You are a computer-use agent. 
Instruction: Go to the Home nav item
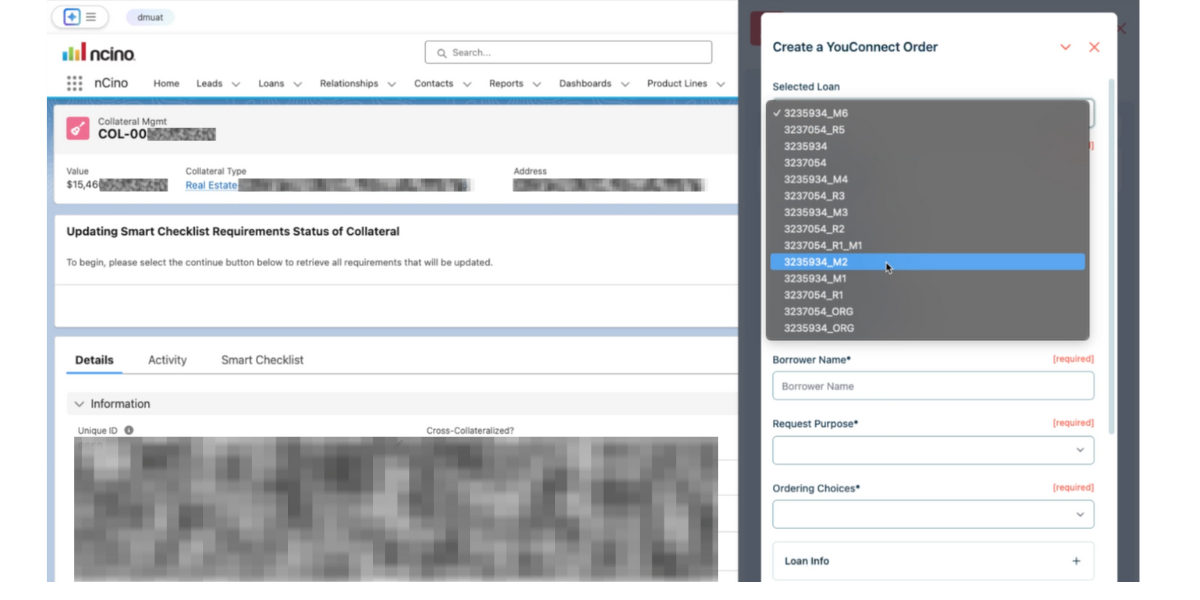click(166, 84)
